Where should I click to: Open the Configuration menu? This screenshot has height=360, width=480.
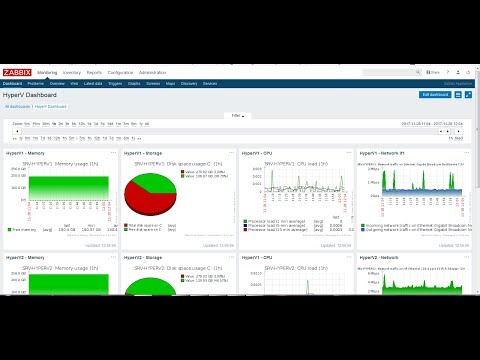coord(120,72)
